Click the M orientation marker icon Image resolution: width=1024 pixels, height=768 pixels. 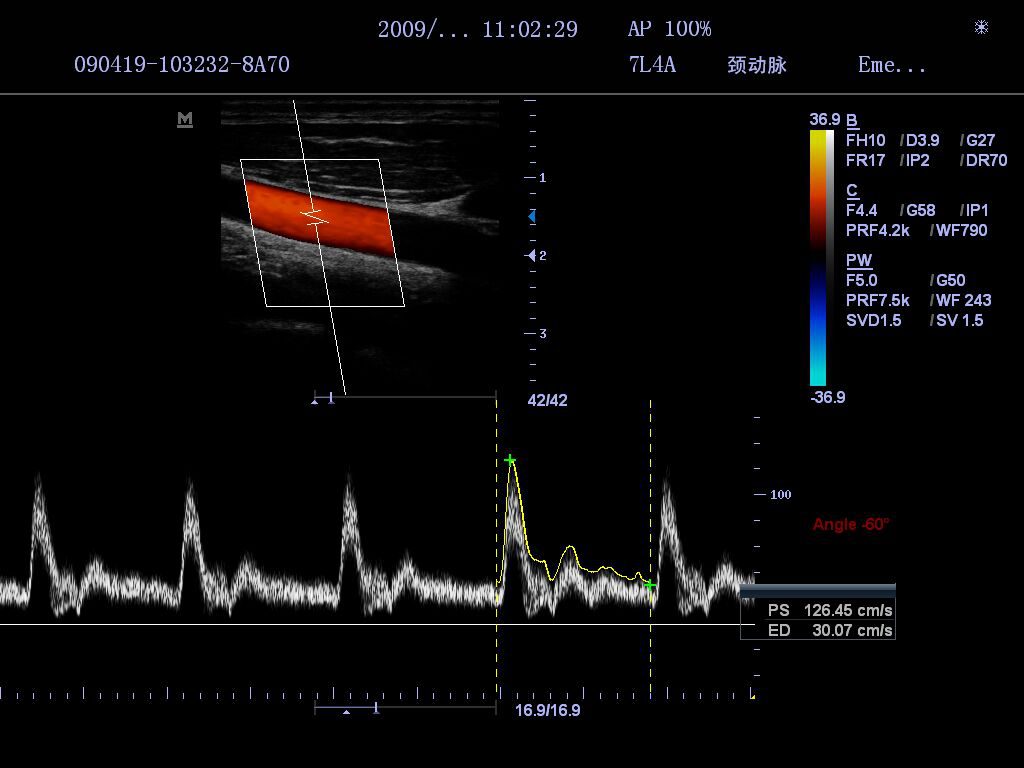(184, 119)
